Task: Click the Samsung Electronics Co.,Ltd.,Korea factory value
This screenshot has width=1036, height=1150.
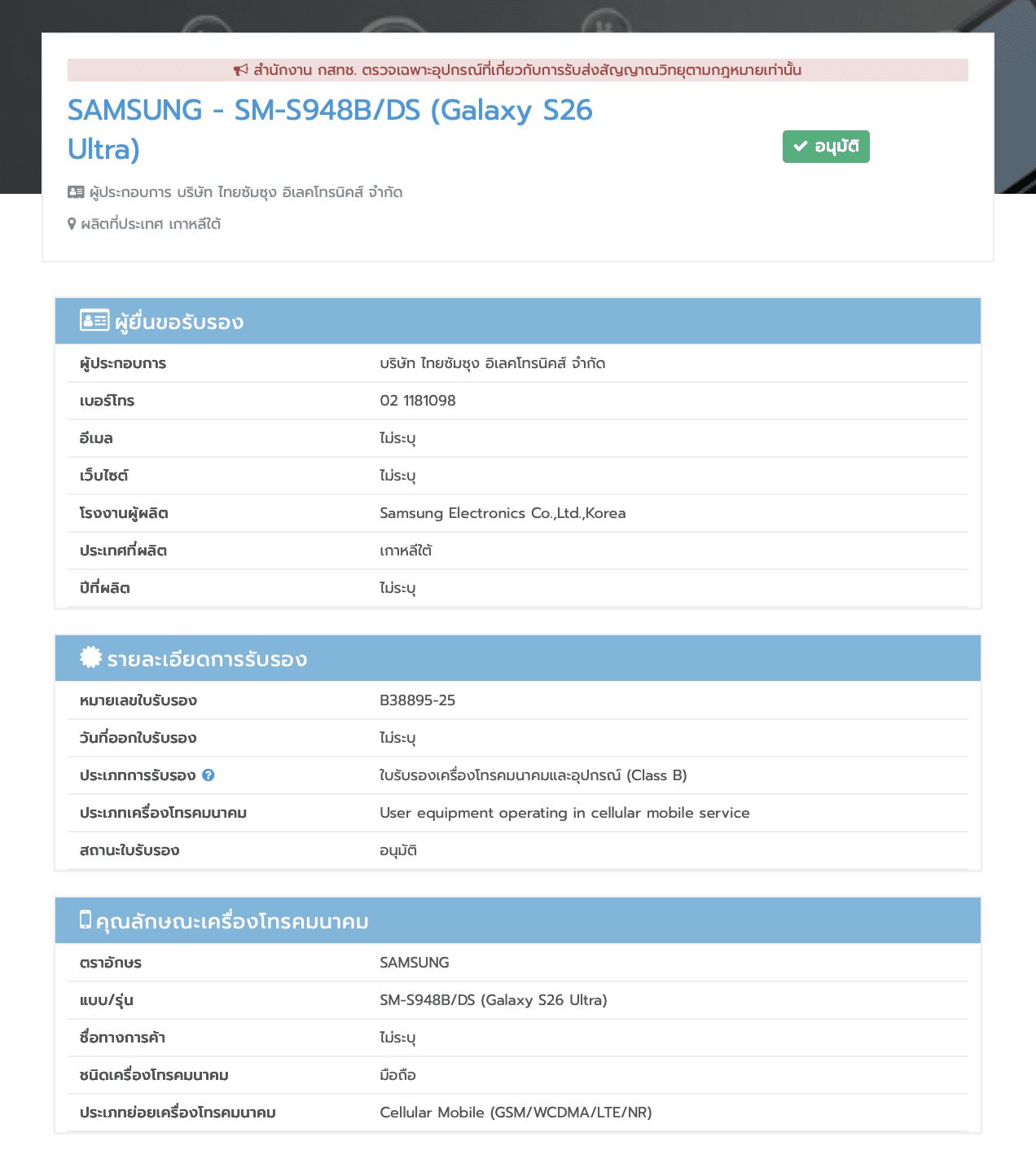Action: pos(503,513)
